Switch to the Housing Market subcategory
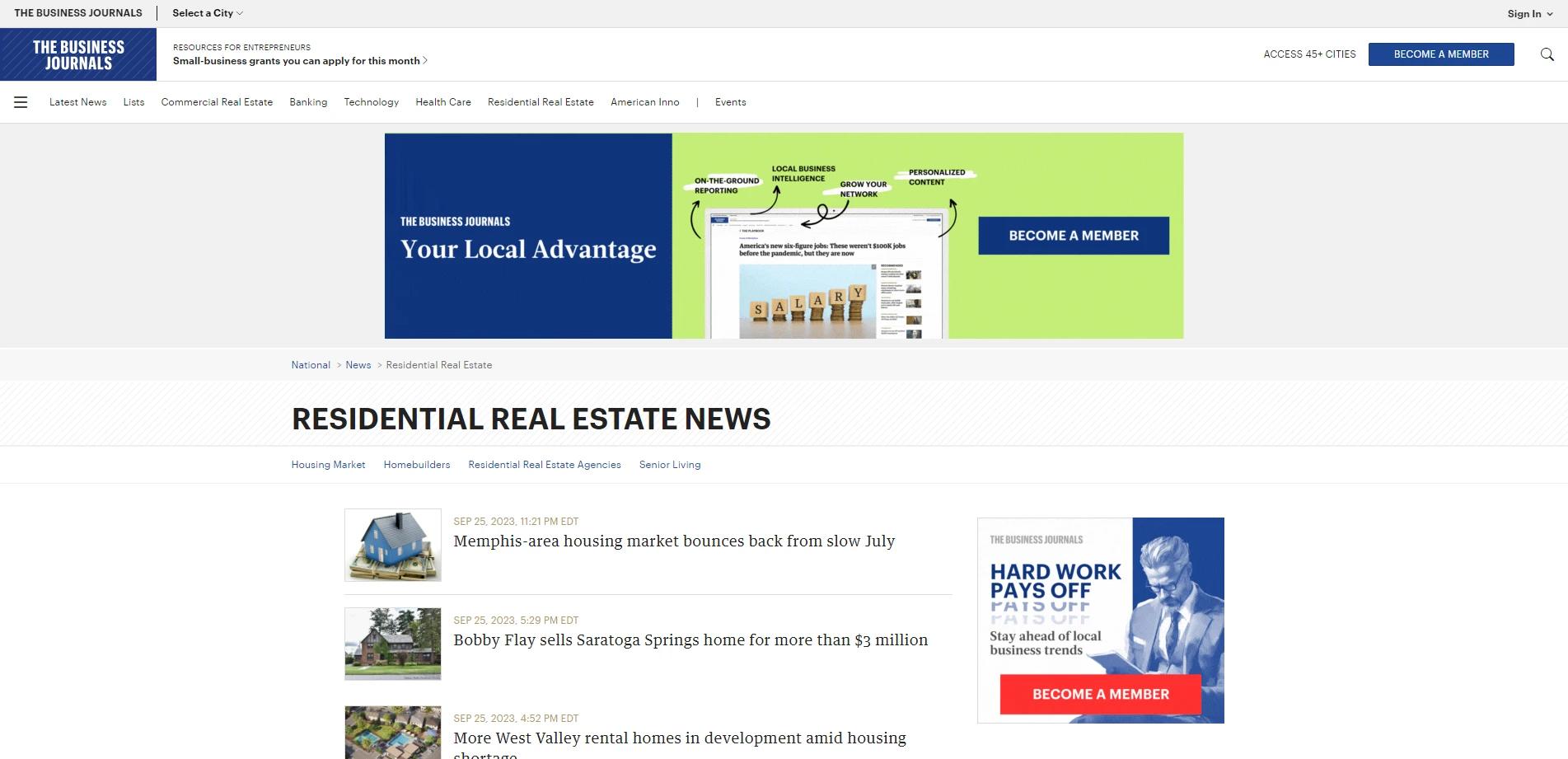 328,465
